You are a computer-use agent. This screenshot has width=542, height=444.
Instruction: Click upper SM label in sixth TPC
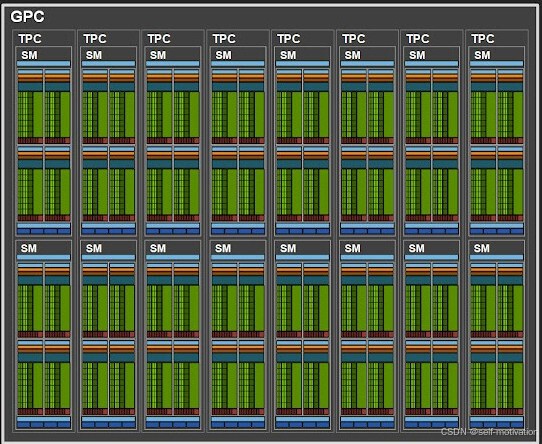(353, 55)
